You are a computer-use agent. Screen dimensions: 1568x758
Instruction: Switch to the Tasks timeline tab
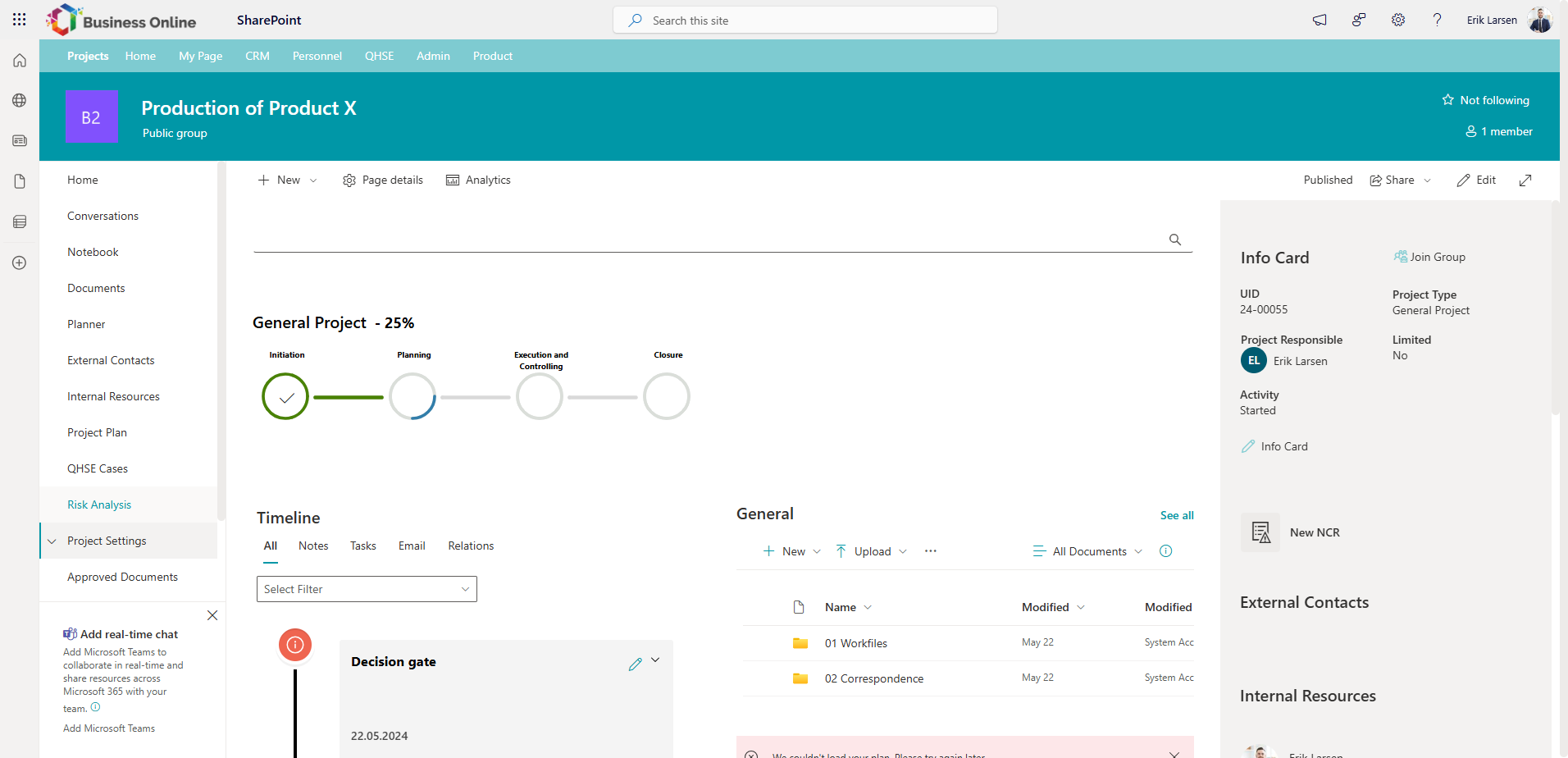point(363,546)
